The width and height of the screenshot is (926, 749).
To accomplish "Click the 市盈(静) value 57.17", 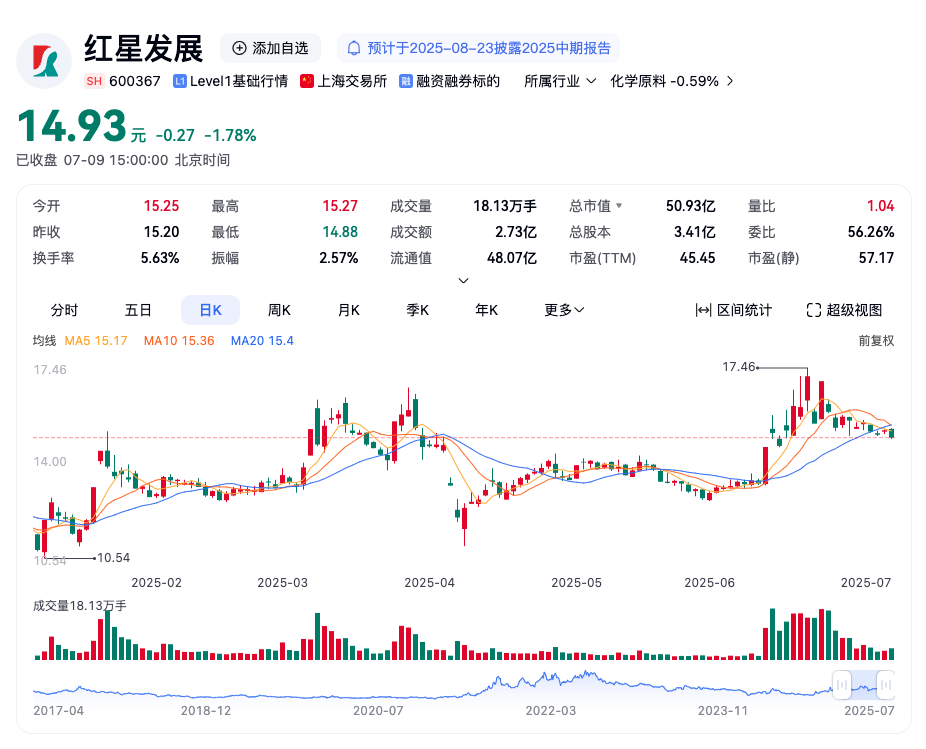I will (x=876, y=258).
